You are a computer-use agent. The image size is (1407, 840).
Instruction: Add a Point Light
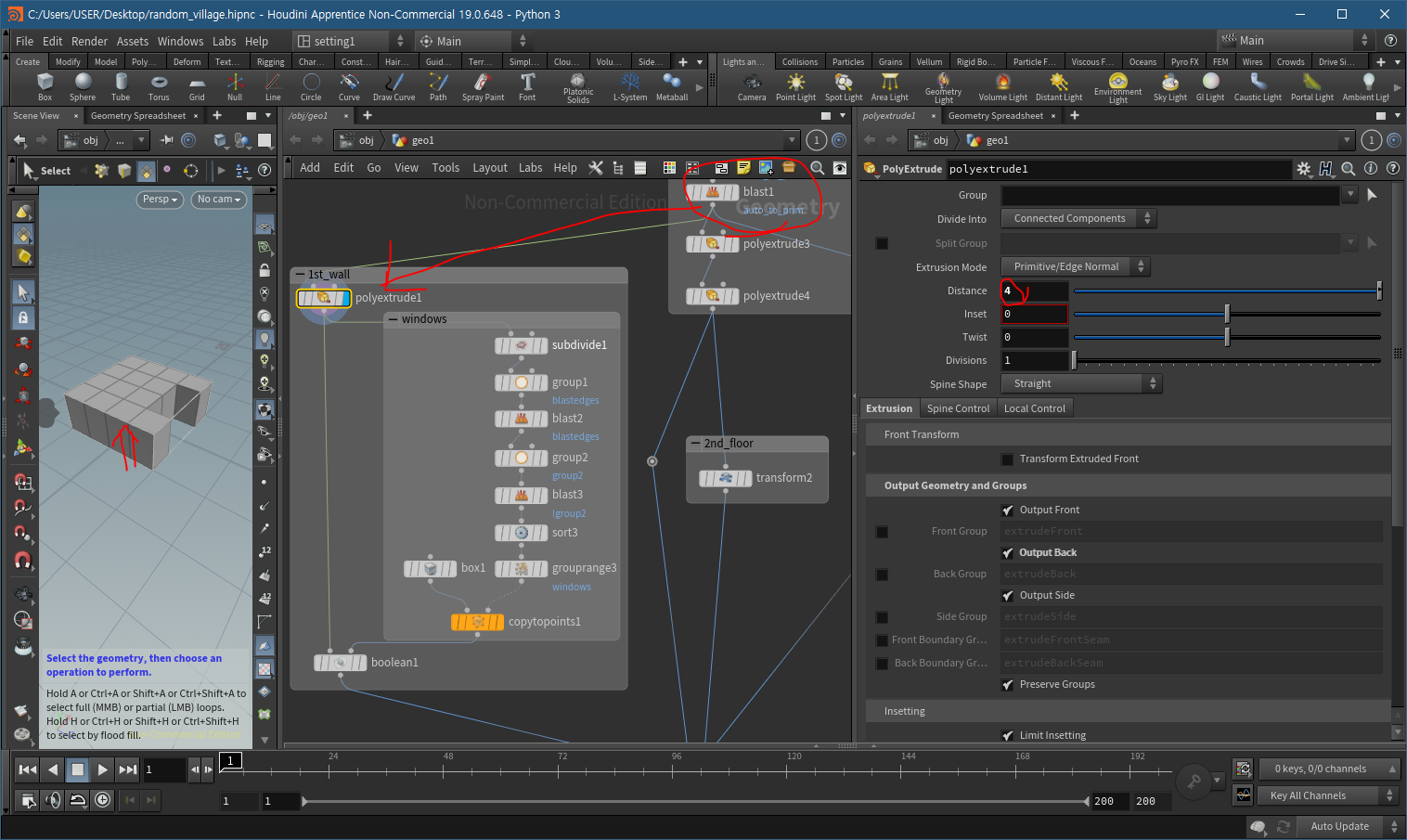(x=795, y=86)
